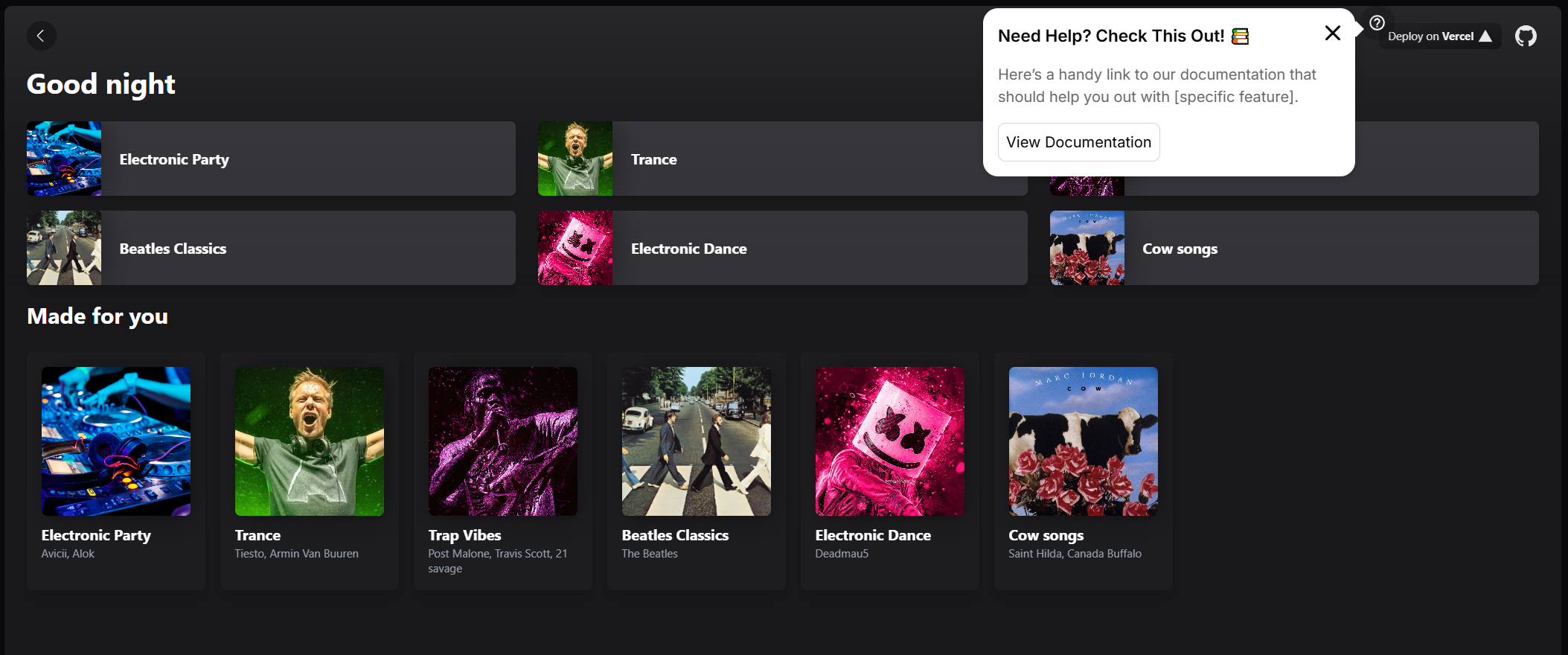Click the back arrow button
Screen dimensions: 1568x655
coord(41,36)
